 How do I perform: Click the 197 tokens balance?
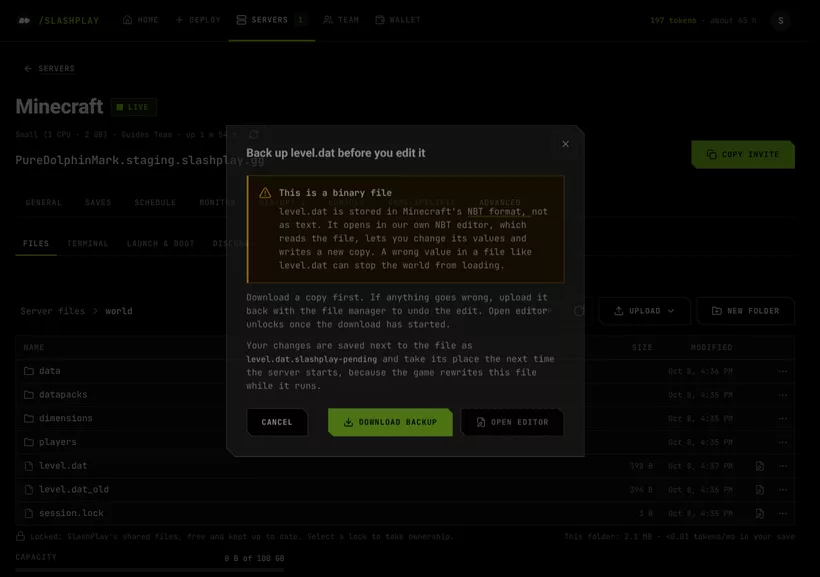(673, 20)
